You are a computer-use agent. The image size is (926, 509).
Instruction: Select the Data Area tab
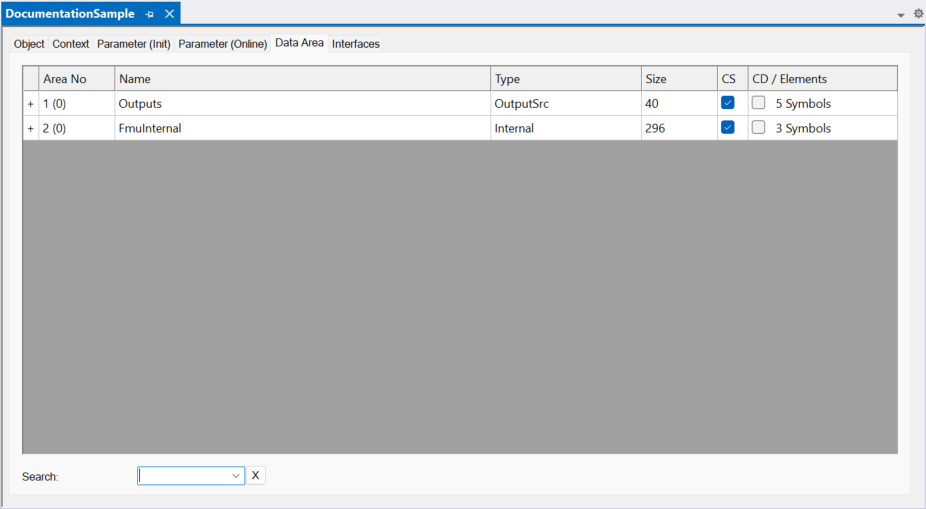(x=299, y=43)
